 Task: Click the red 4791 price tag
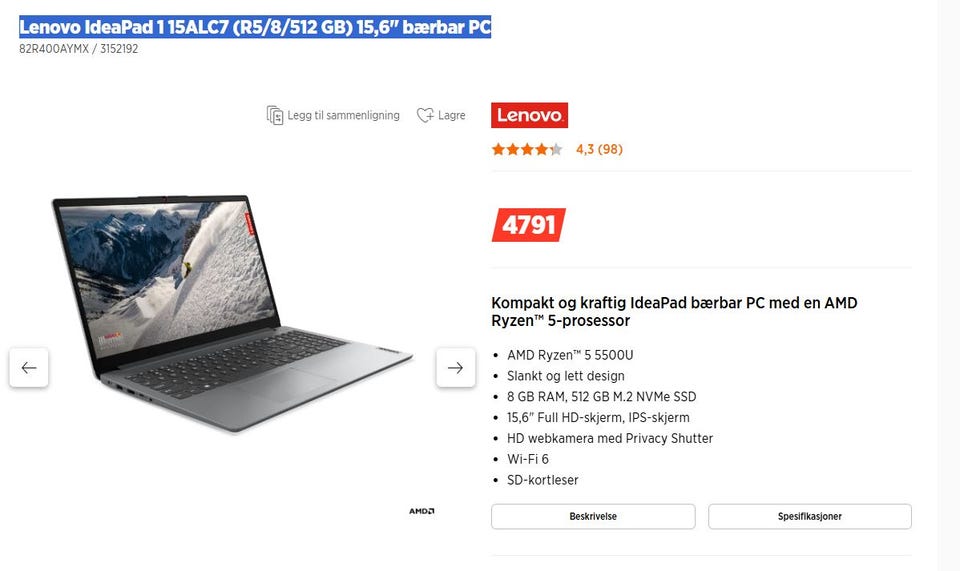[528, 225]
